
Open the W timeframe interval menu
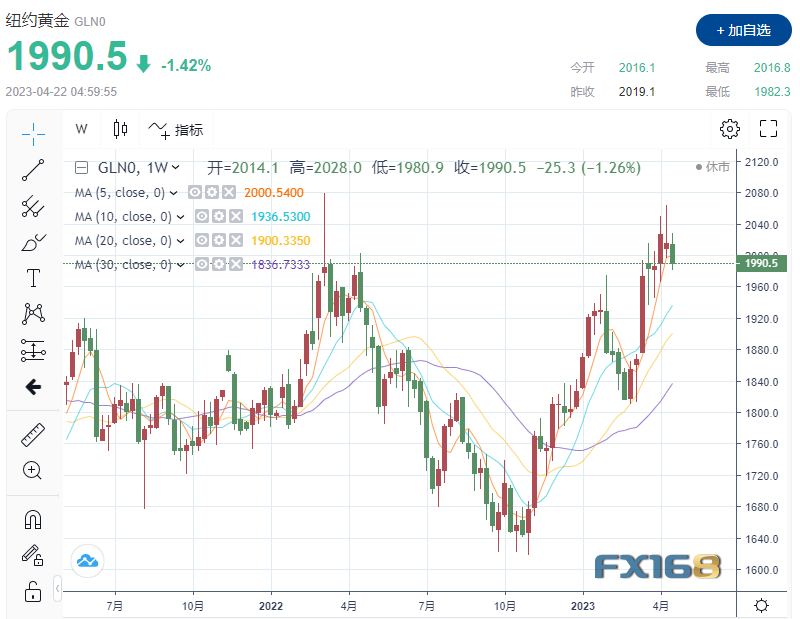click(x=82, y=129)
